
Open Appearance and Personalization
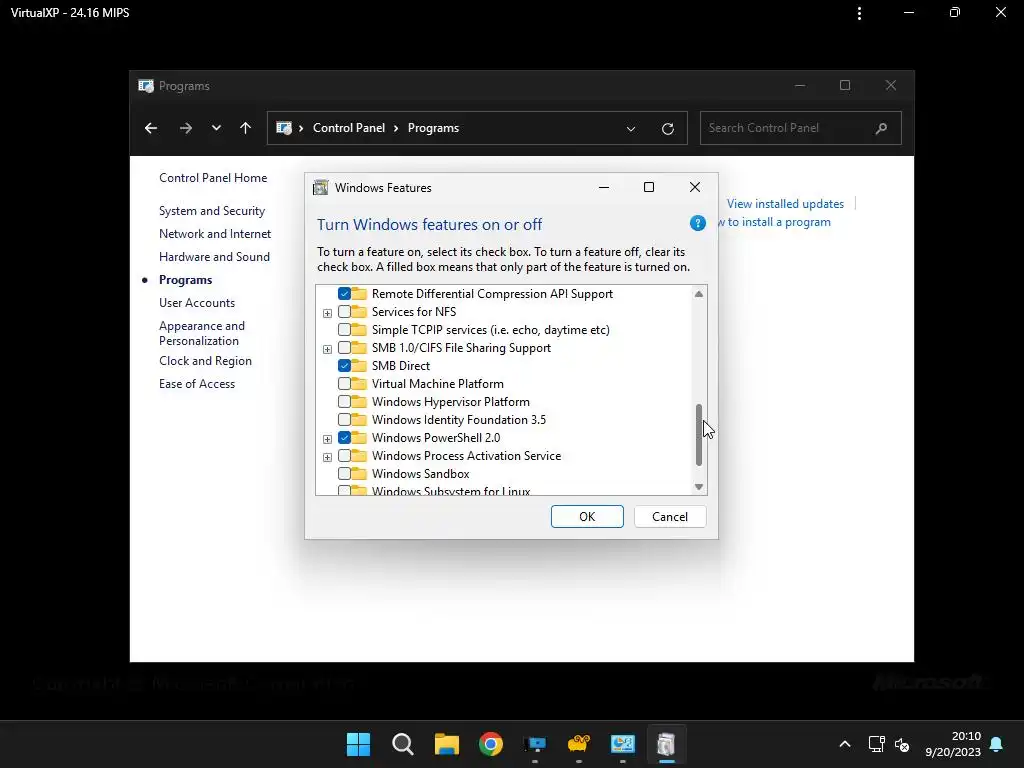202,333
